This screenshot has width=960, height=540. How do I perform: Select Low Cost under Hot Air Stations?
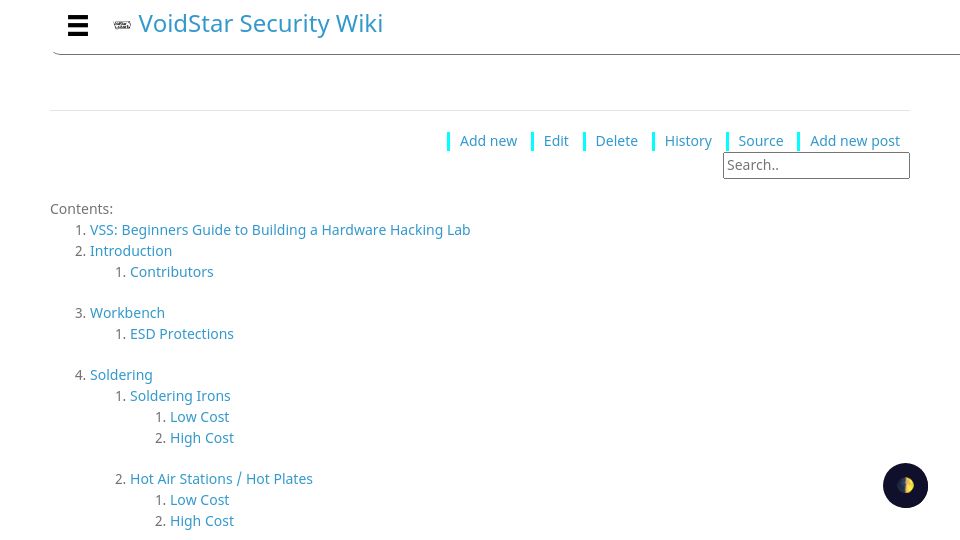(x=200, y=500)
